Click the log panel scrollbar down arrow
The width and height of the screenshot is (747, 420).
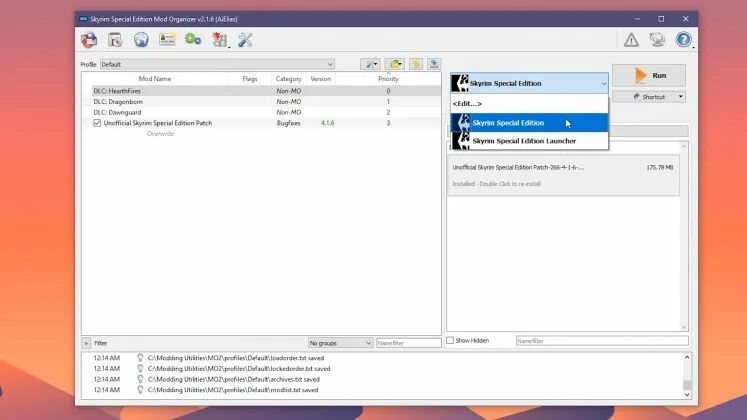coord(687,394)
